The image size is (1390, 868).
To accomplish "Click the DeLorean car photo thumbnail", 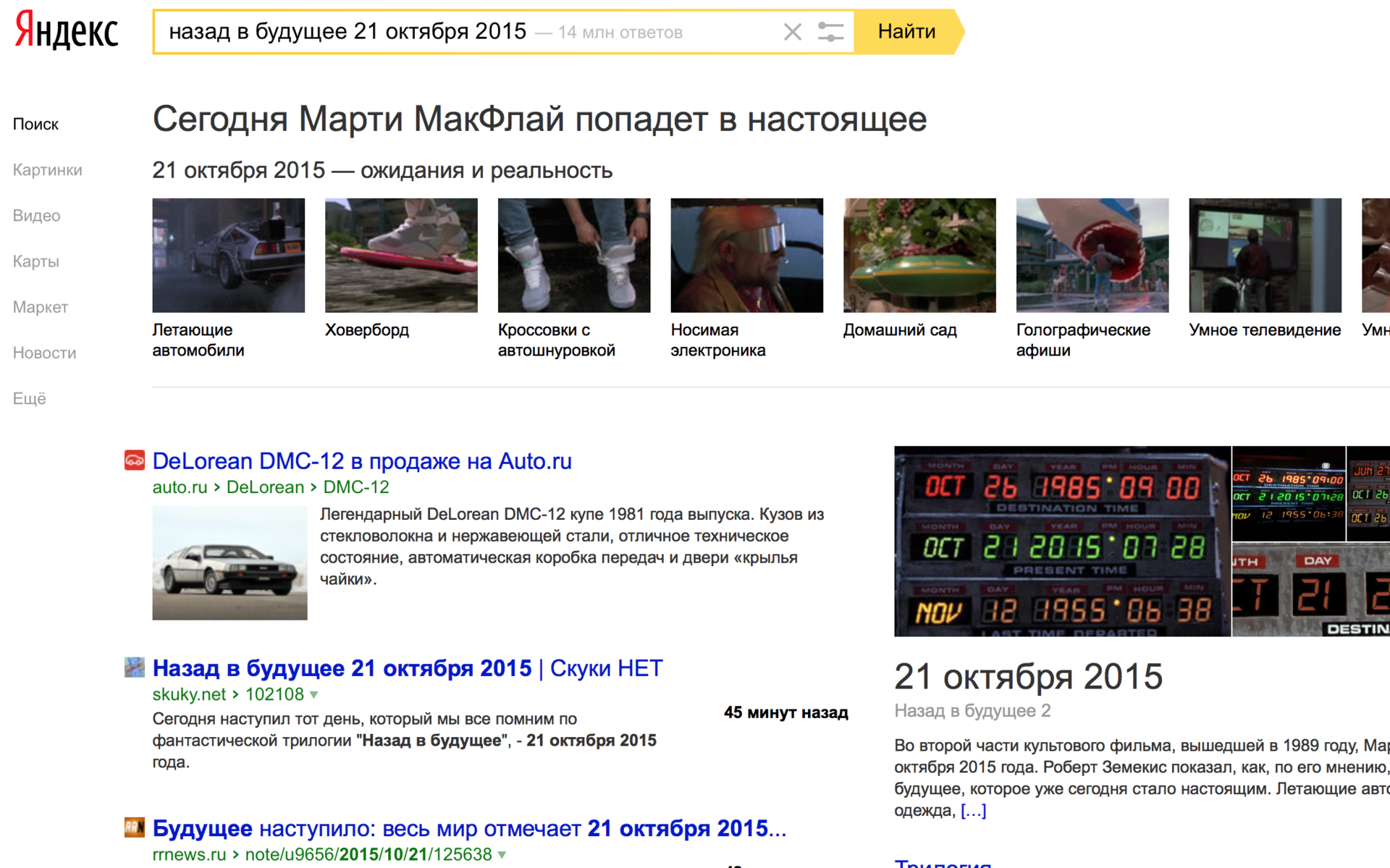I will pos(229,563).
